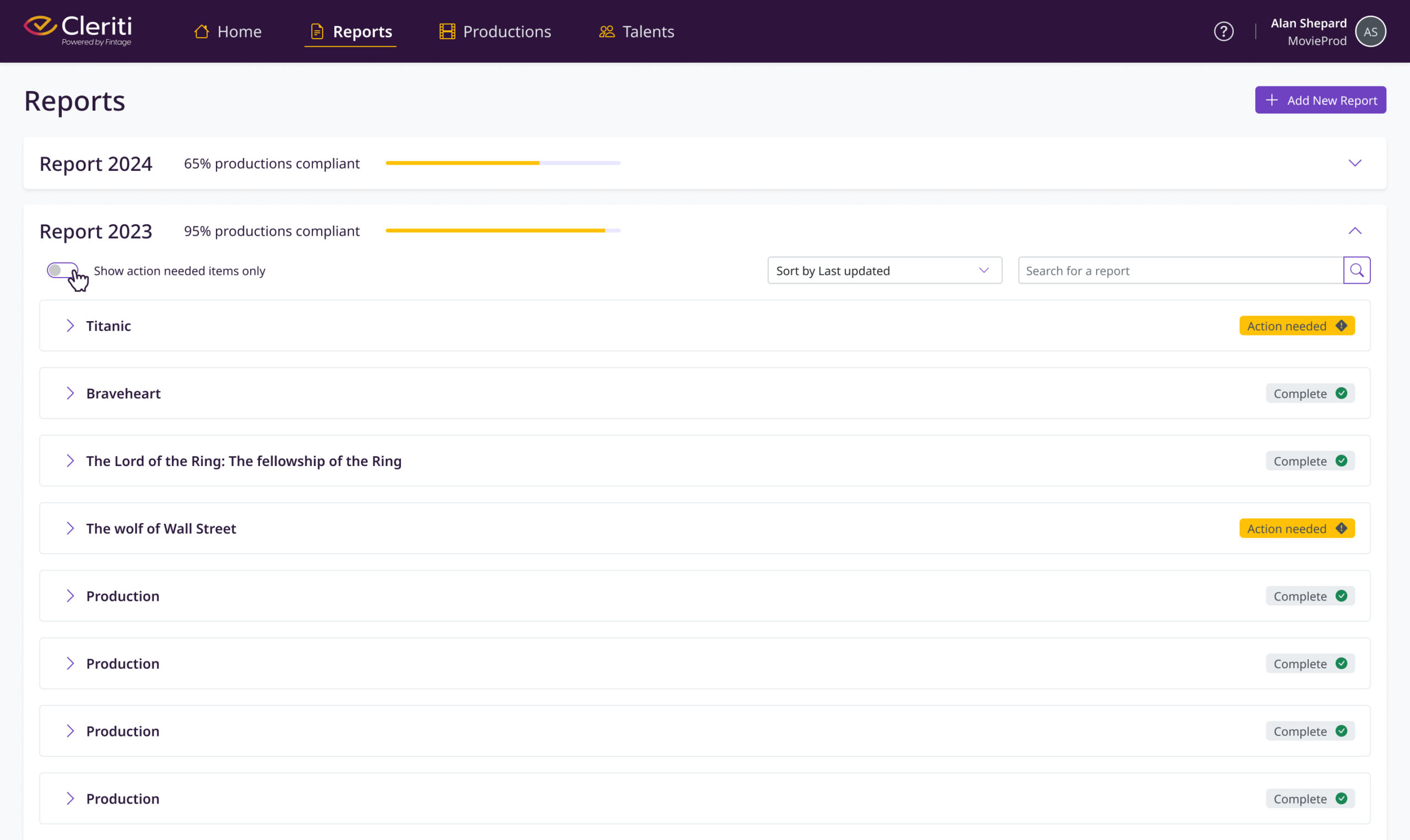
Task: Click Add New Report button
Action: click(x=1320, y=100)
